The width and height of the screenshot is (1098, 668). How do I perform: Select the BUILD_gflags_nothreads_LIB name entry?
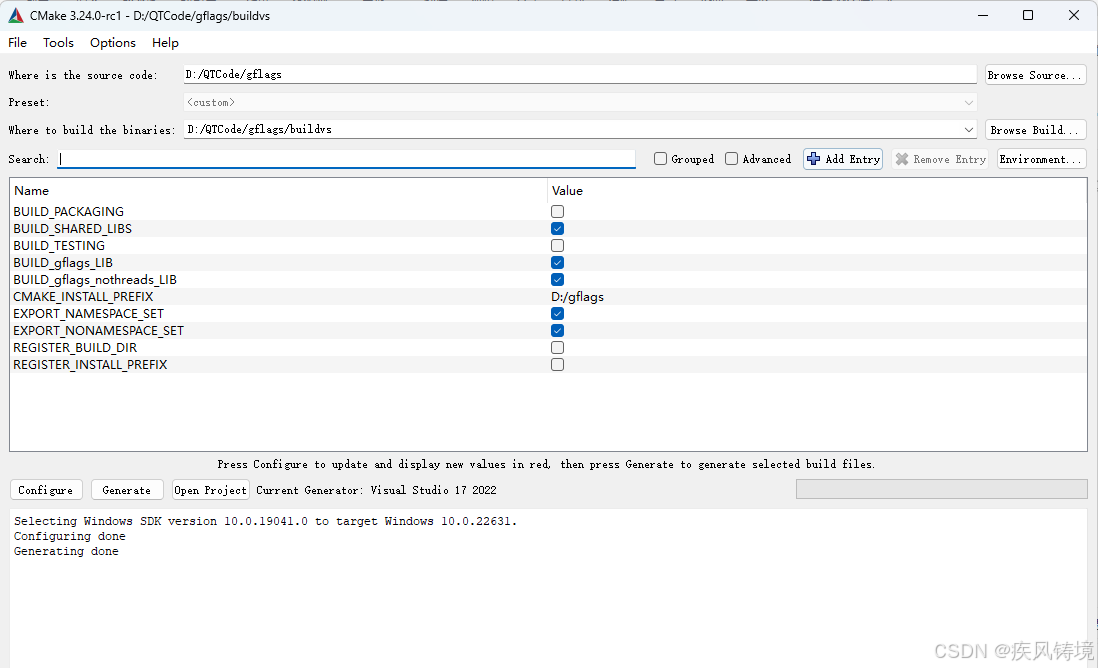[x=95, y=279]
